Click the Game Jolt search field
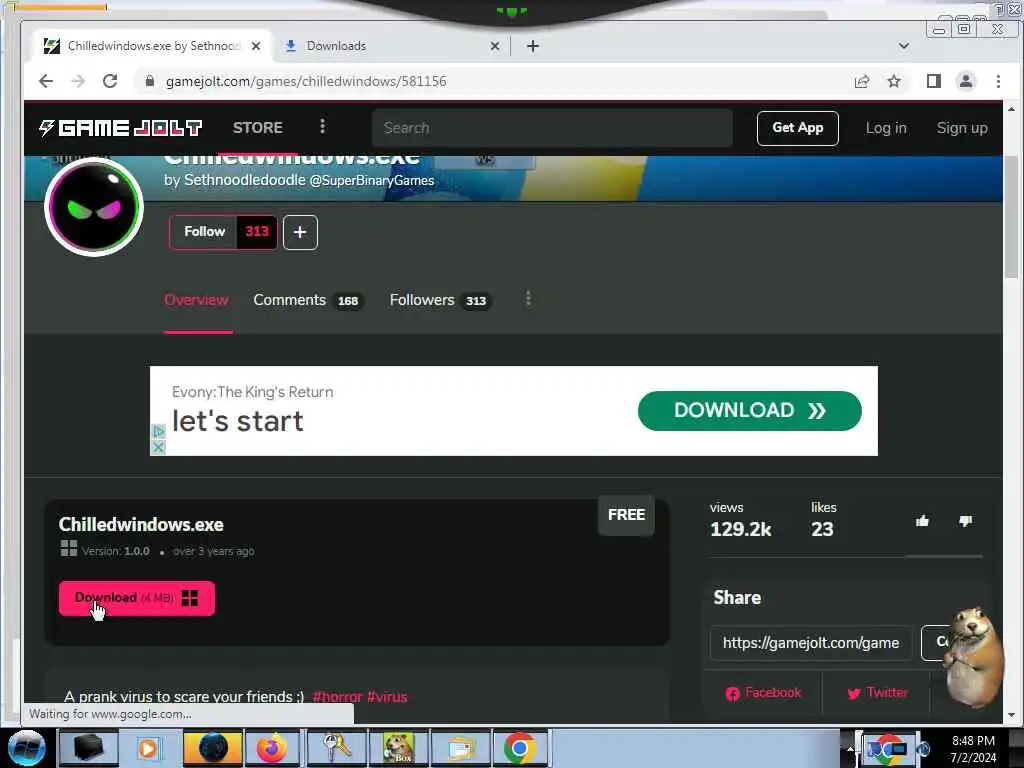1024x768 pixels. (552, 128)
